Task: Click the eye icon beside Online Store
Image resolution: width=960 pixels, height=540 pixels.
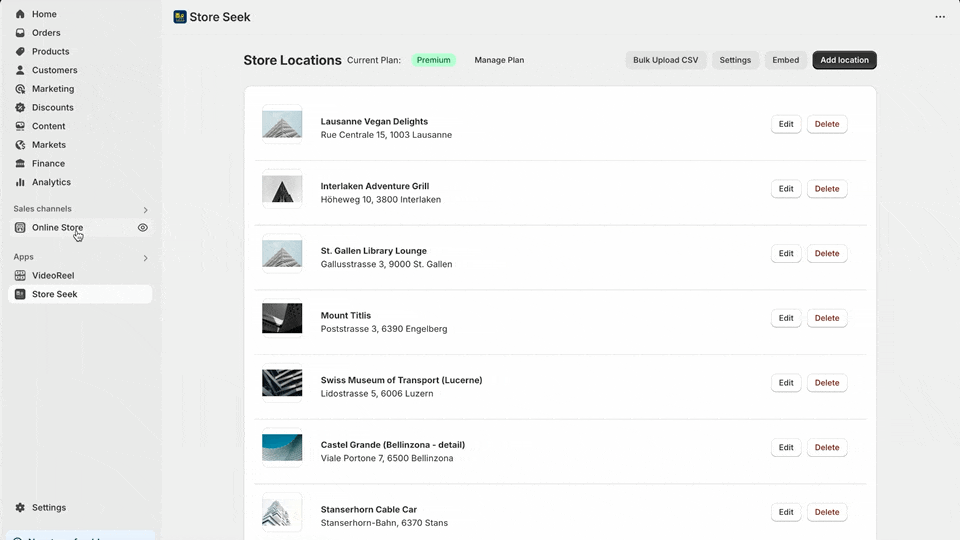Action: click(143, 228)
